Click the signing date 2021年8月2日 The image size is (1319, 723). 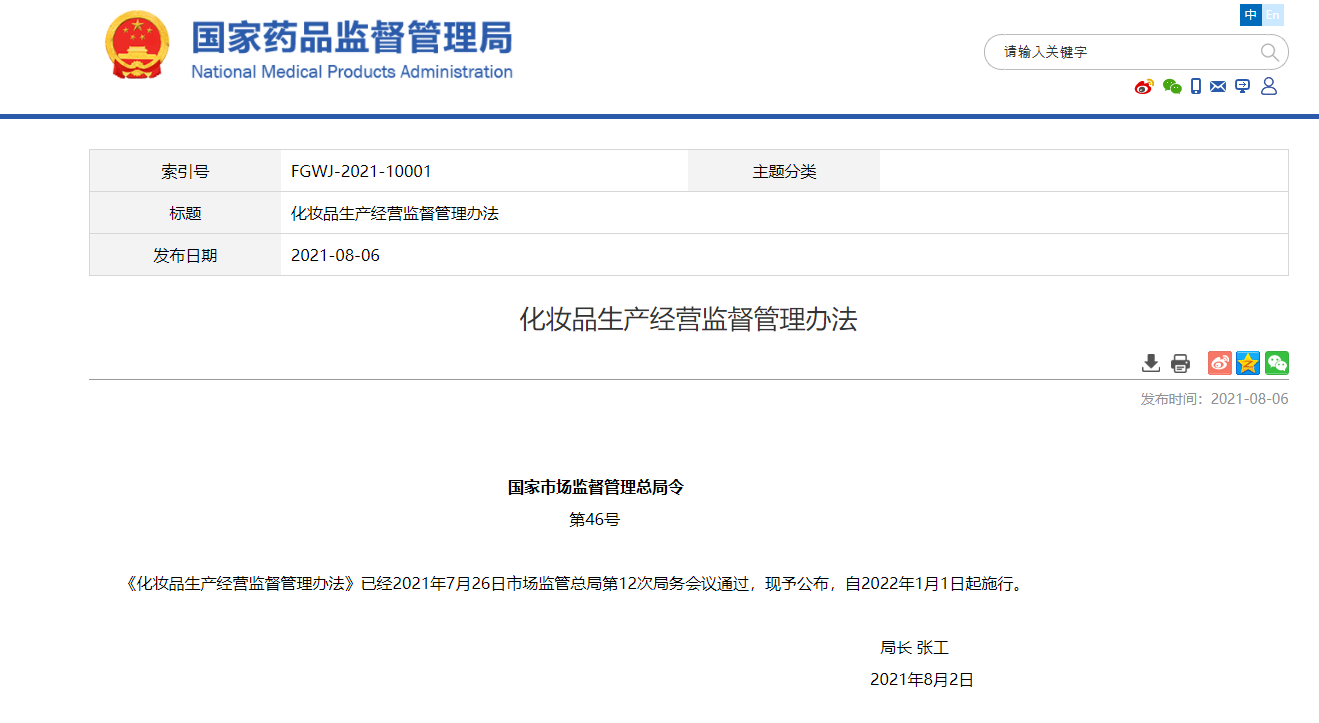pyautogui.click(x=921, y=679)
